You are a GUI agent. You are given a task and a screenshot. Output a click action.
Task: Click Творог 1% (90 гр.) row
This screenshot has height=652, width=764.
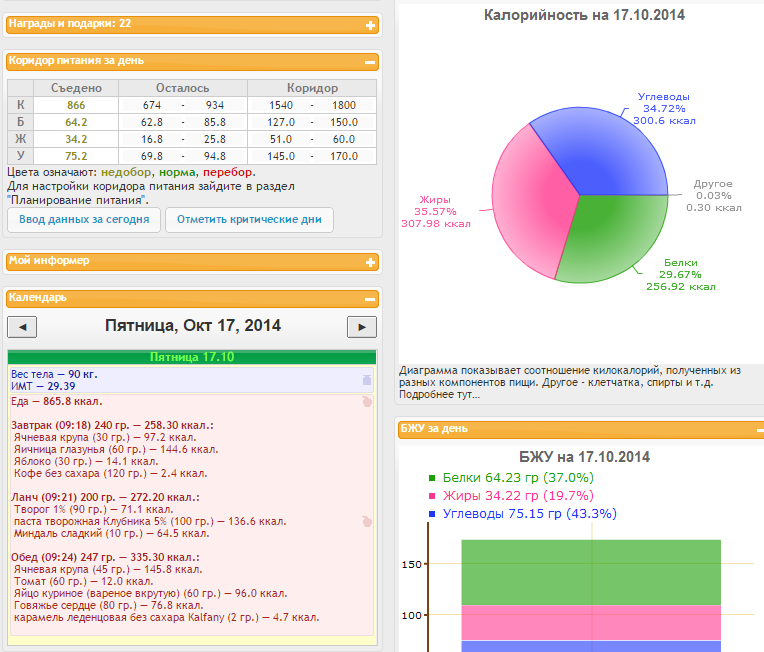click(x=94, y=509)
